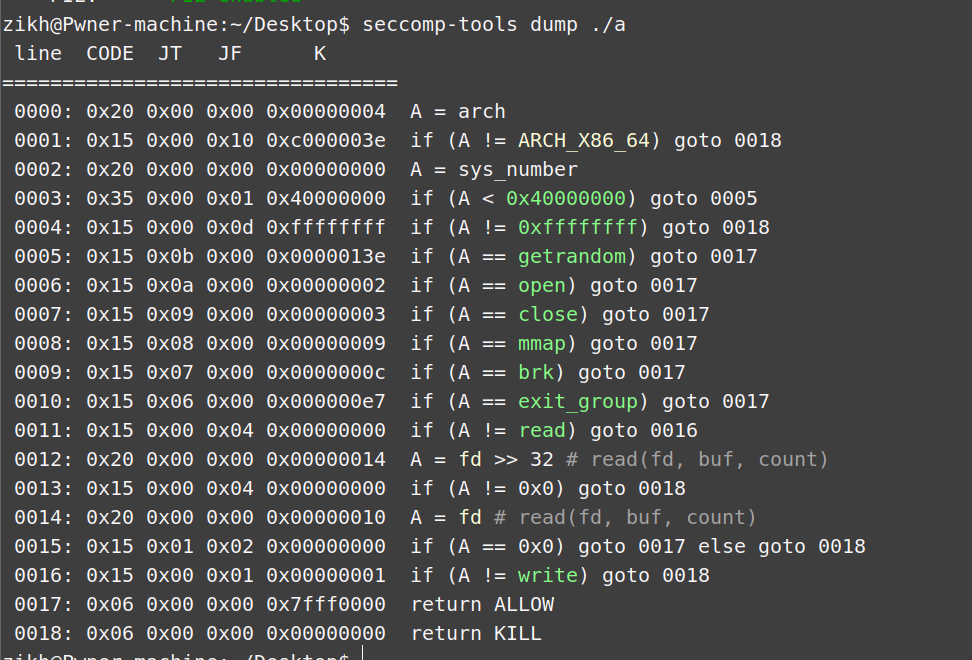972x660 pixels.
Task: Click the "A = arch" text
Action: click(x=458, y=111)
